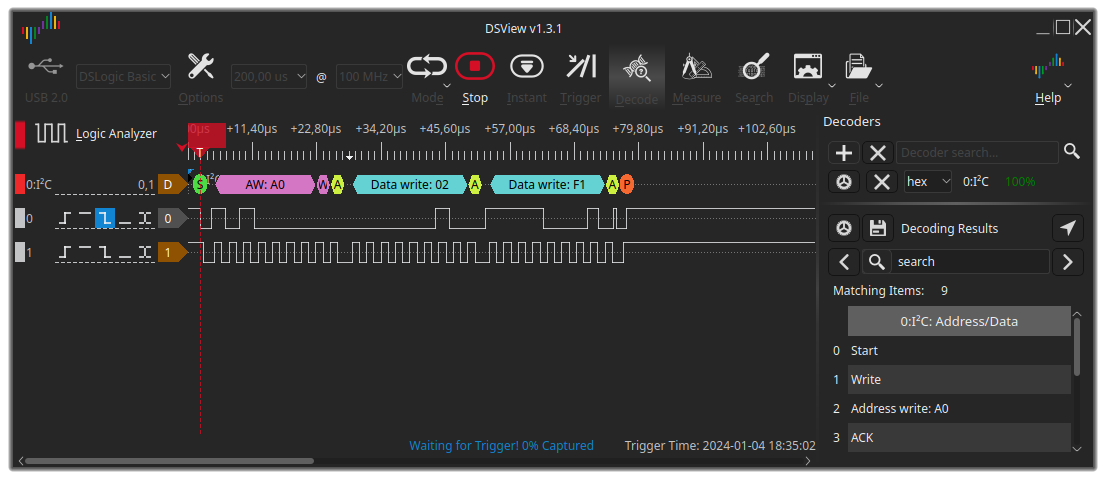
Task: Click the Decoder search input field
Action: (977, 152)
